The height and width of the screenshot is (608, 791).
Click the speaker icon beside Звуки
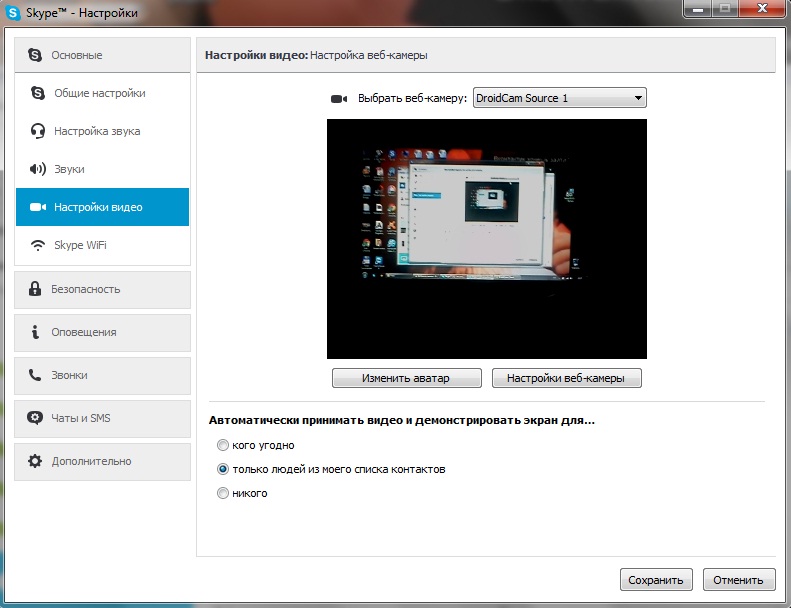click(x=38, y=169)
